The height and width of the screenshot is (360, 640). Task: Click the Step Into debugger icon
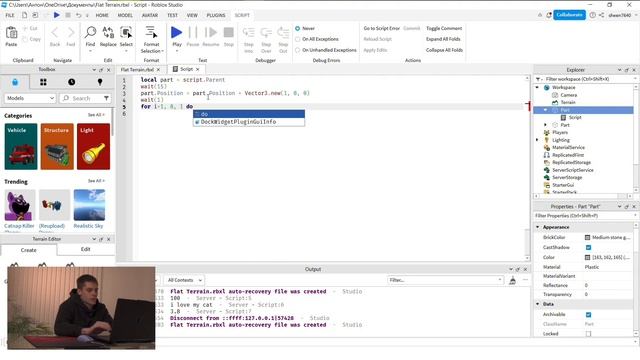(249, 32)
